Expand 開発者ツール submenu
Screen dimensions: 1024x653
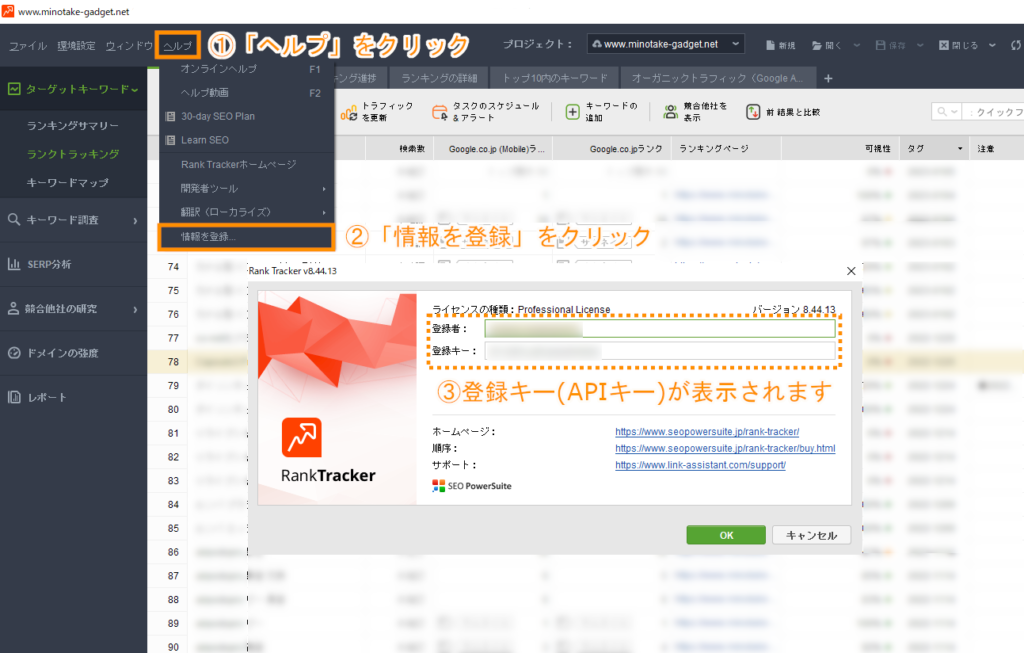click(x=247, y=188)
